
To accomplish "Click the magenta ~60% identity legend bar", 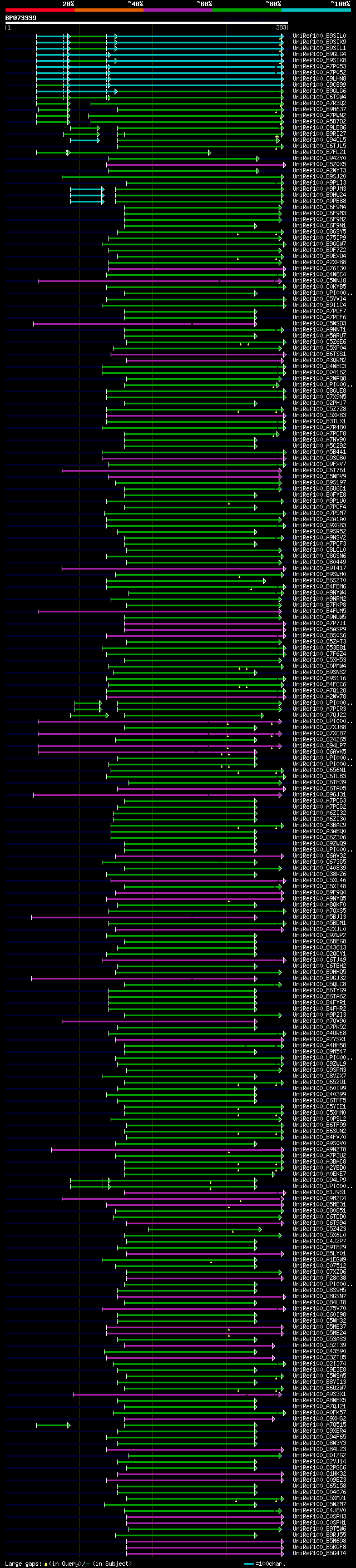I will (x=179, y=10).
